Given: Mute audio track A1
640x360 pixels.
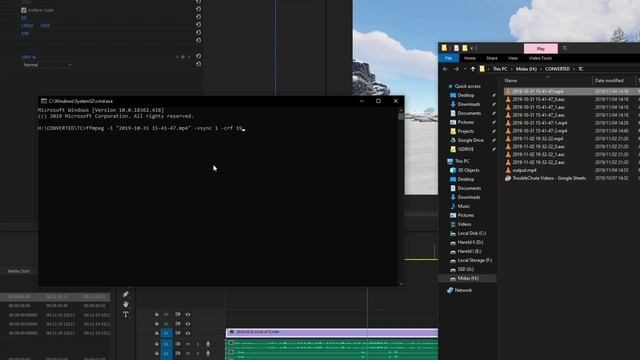Looking at the screenshot, I should coord(188,344).
